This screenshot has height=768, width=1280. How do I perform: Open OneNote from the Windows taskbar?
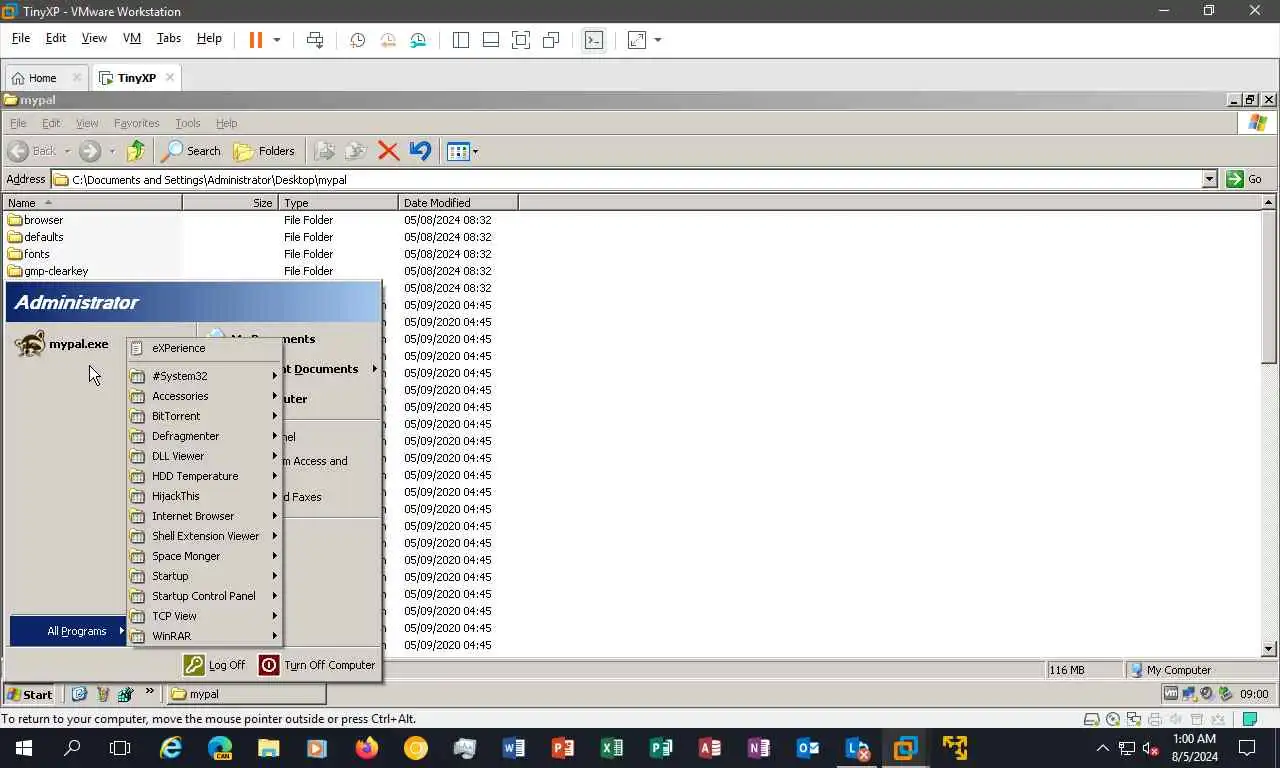759,747
